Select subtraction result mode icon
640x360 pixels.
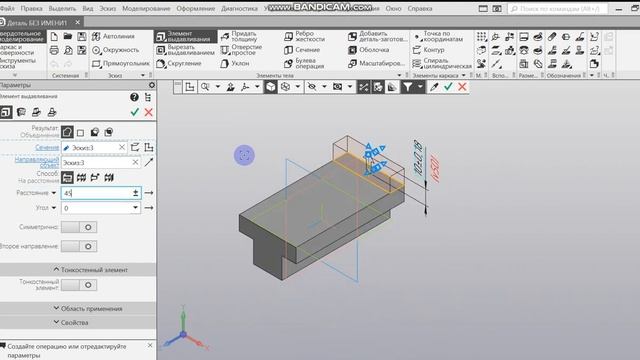pyautogui.click(x=95, y=132)
